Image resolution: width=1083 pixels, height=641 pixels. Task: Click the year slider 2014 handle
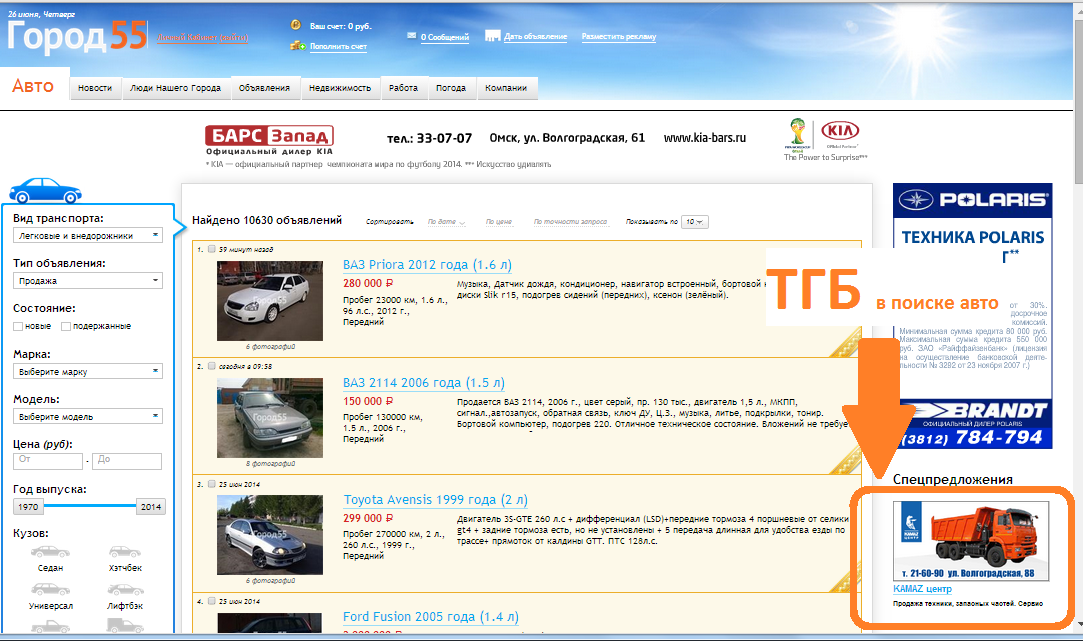(x=151, y=506)
